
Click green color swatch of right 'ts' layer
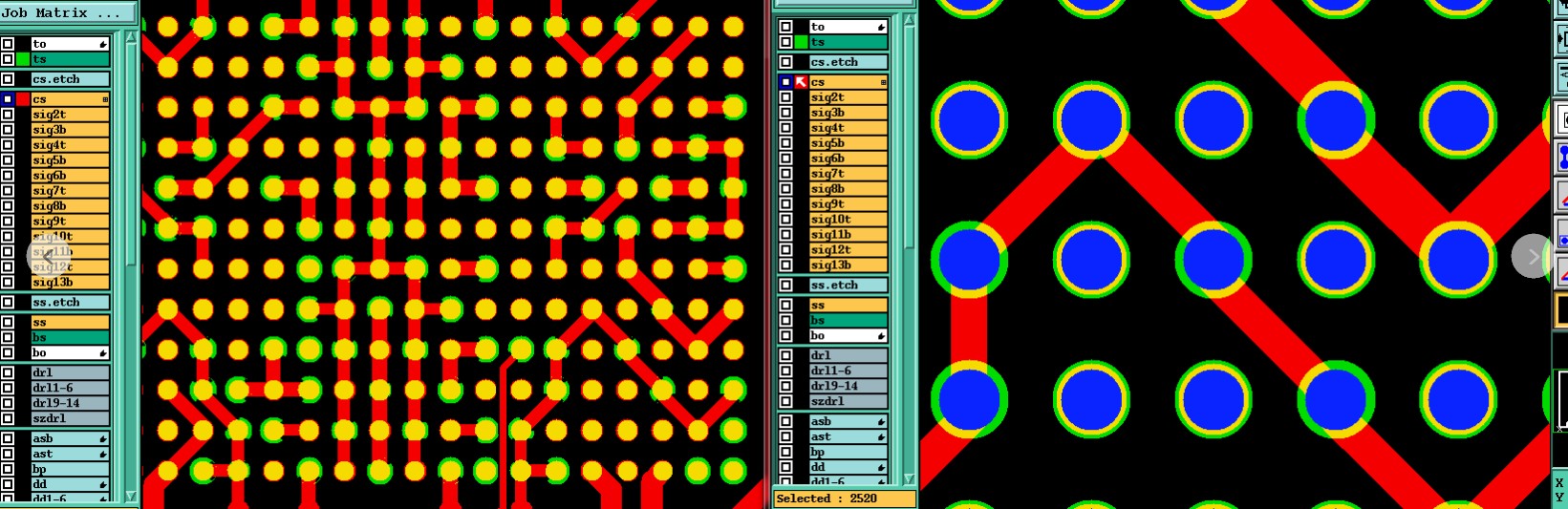coord(801,42)
